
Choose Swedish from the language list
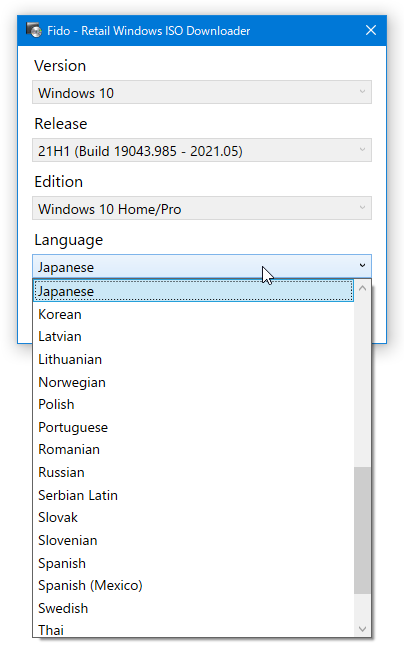pos(193,608)
